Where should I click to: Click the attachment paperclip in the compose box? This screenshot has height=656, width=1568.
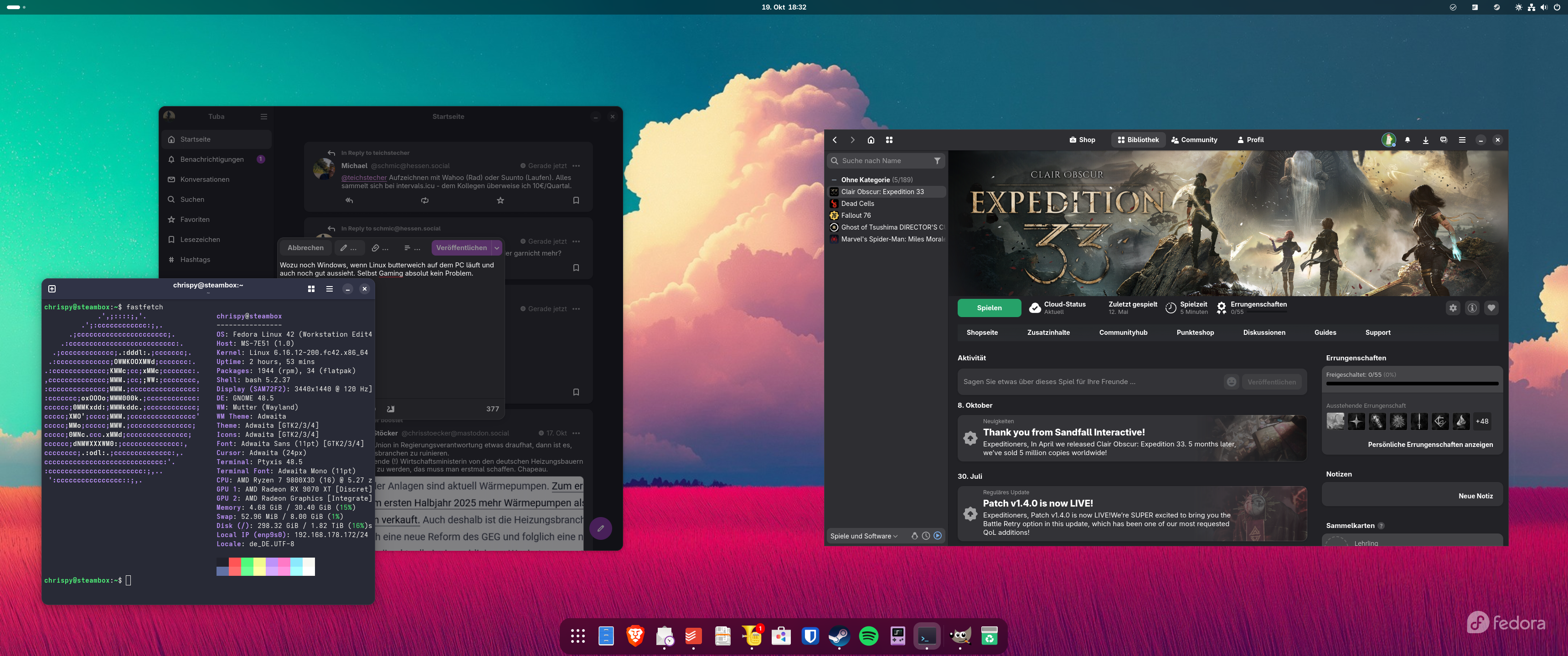point(376,248)
